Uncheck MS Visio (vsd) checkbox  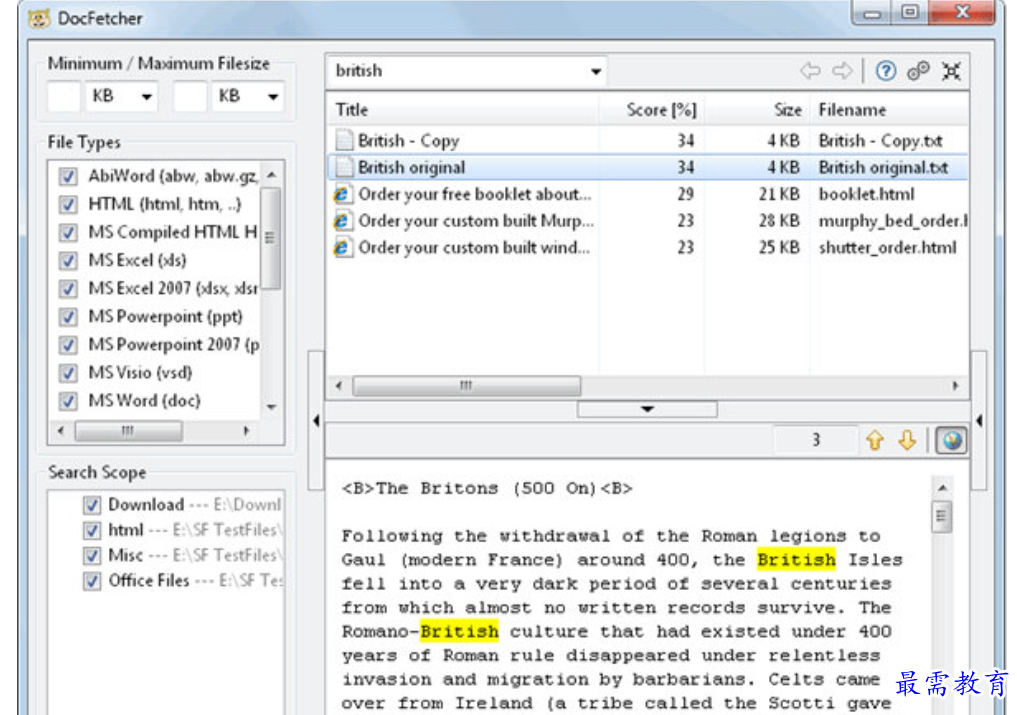(68, 373)
